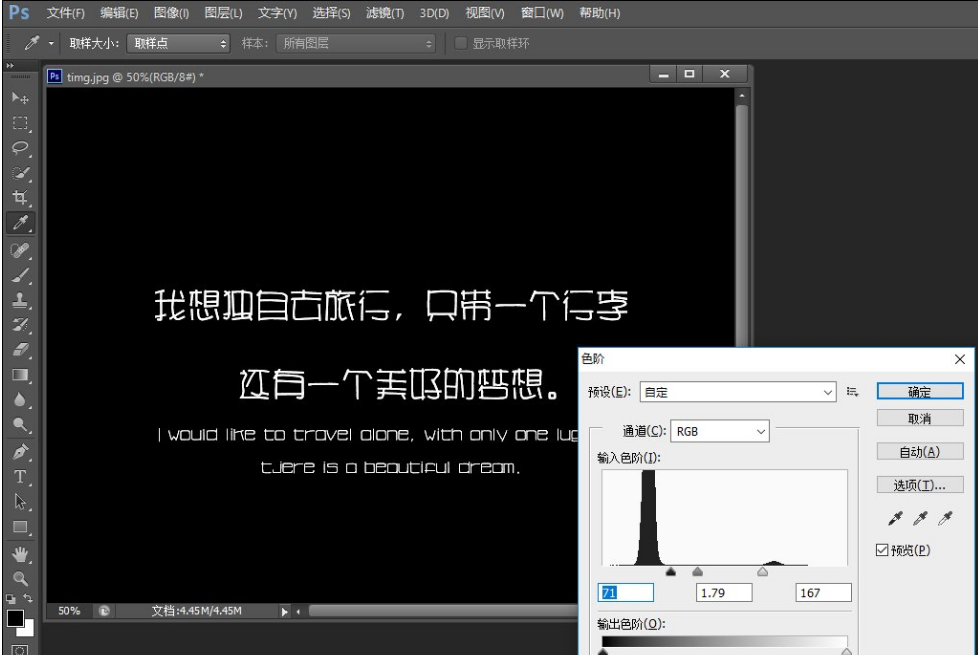Open the File menu
Image resolution: width=978 pixels, height=655 pixels.
65,12
